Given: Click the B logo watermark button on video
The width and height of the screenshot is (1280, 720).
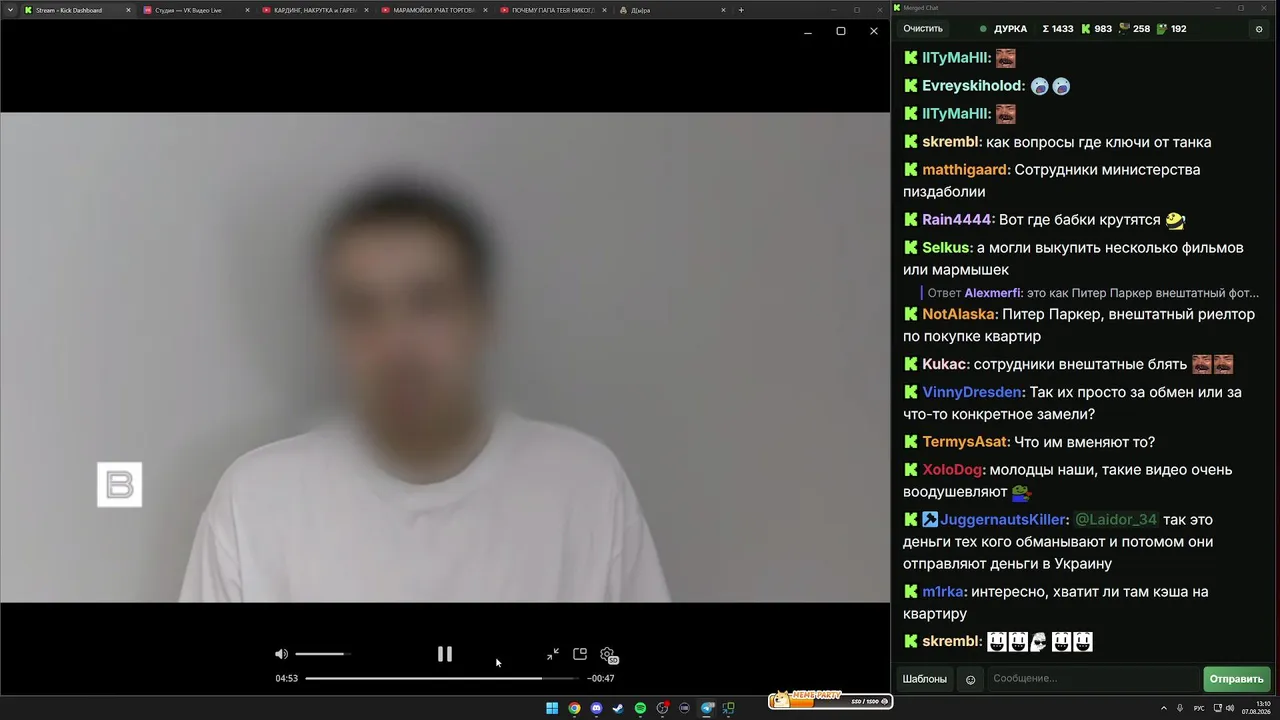Looking at the screenshot, I should (119, 485).
